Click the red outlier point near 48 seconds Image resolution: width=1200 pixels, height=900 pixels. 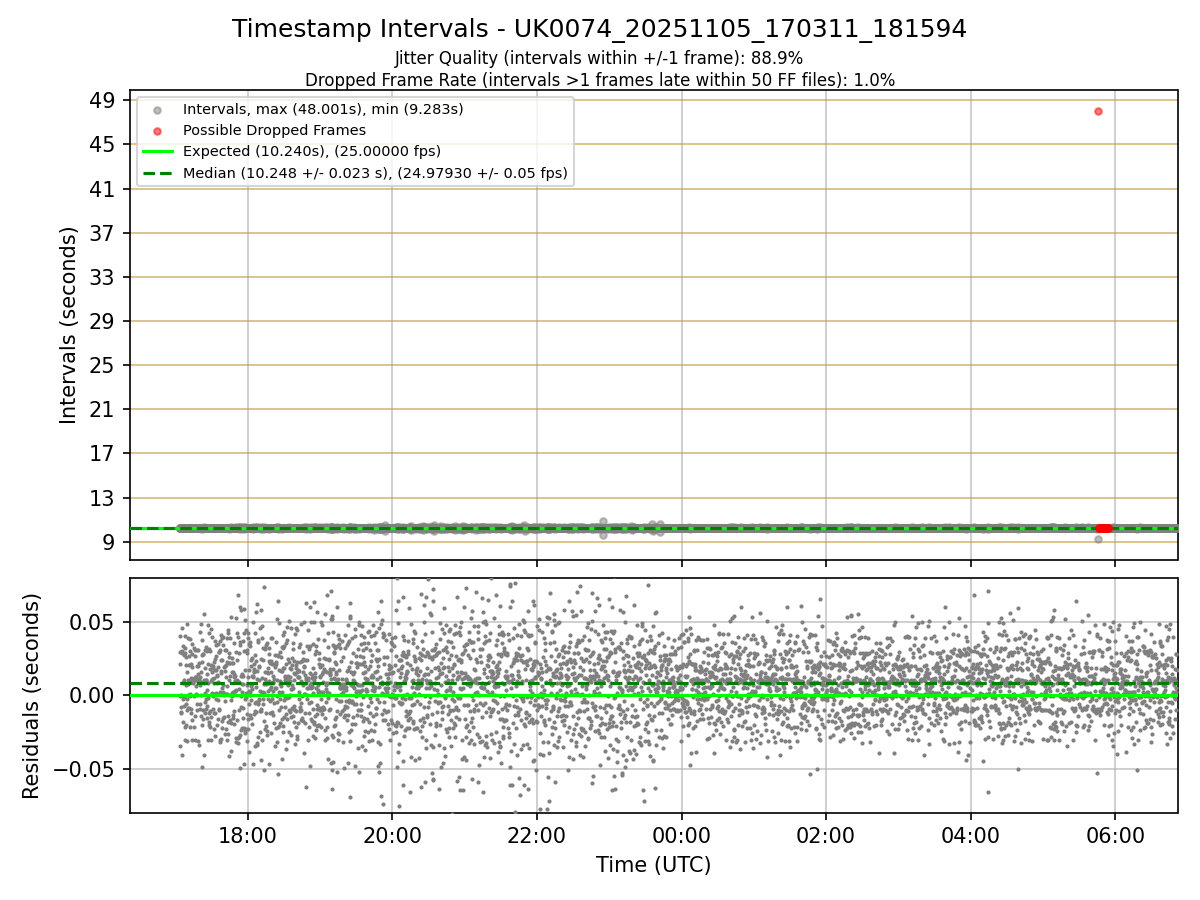(1098, 111)
